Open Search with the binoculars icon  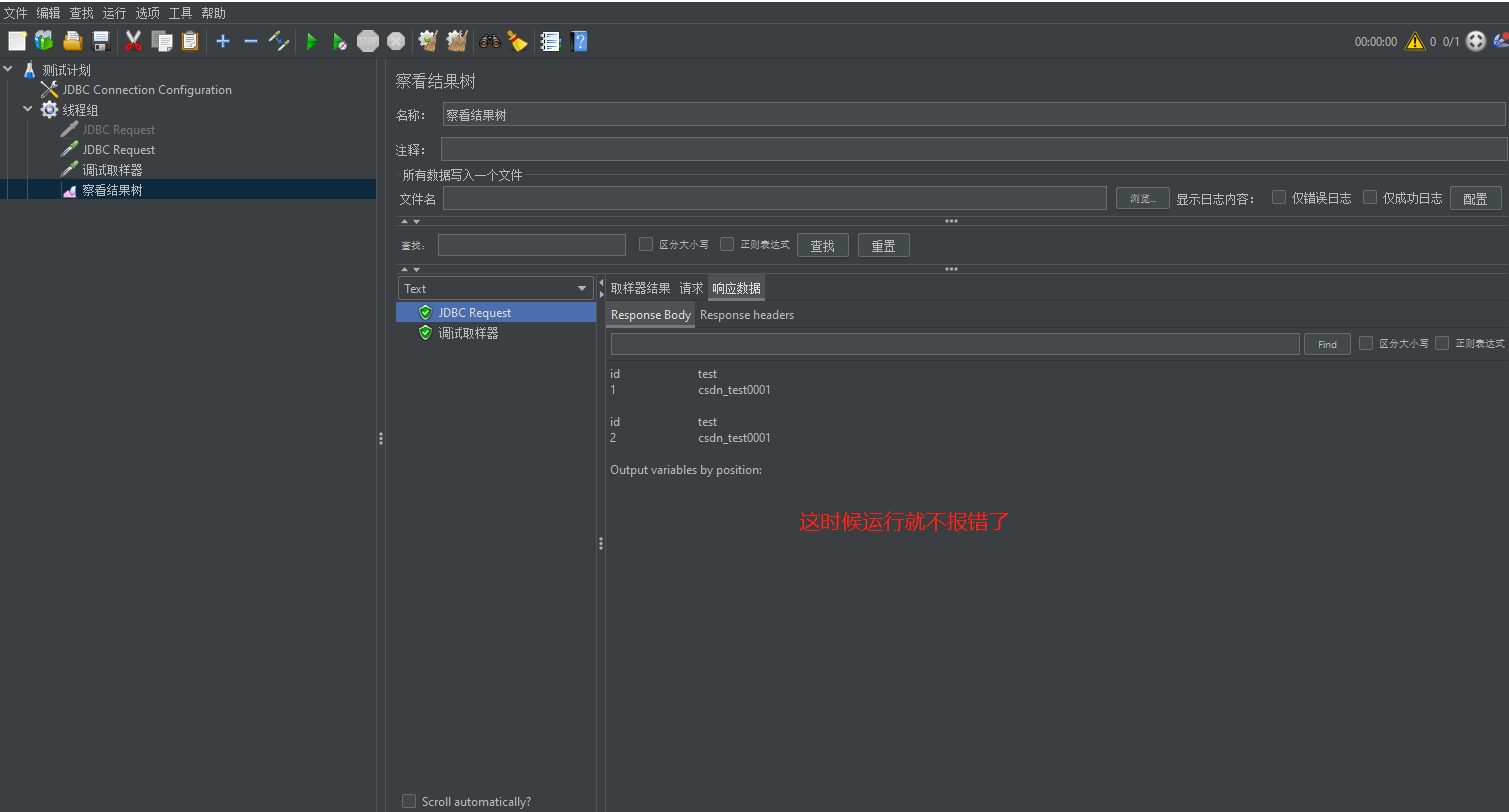point(490,41)
